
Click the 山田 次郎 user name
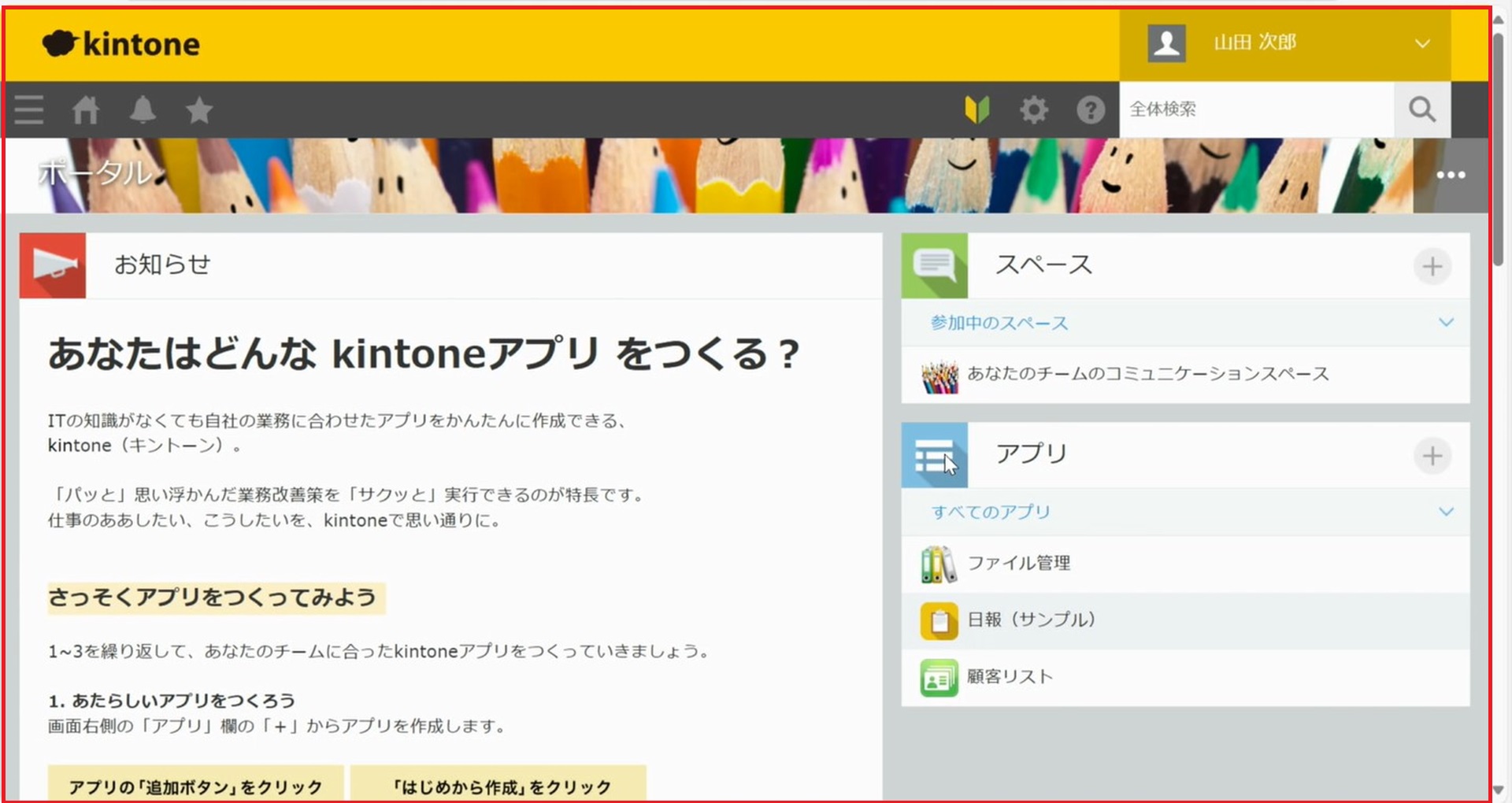tap(1254, 43)
